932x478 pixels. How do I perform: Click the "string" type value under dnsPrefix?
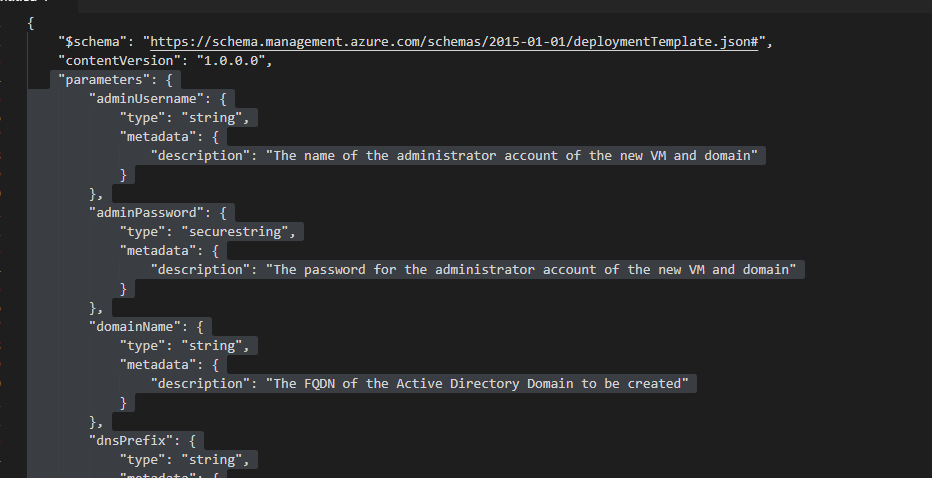(x=210, y=460)
